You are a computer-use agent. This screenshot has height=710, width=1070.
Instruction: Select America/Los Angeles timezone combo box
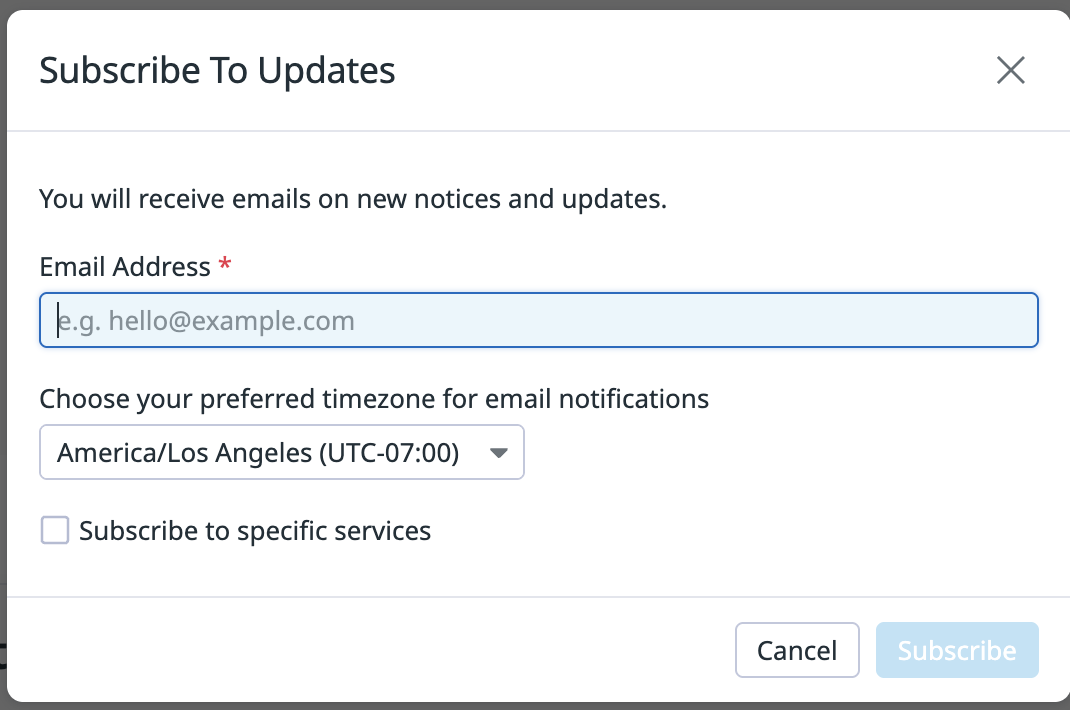point(258,453)
